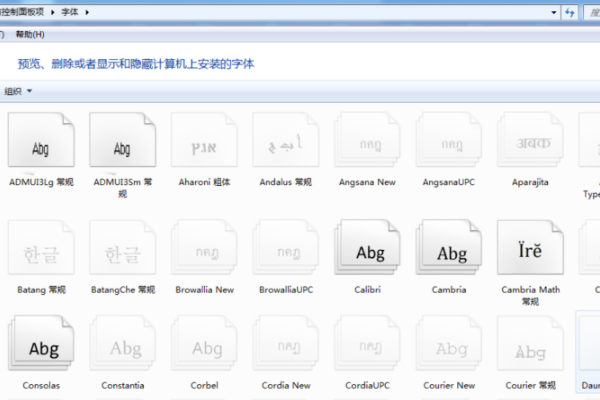The height and width of the screenshot is (400, 600).
Task: Select the Batang font icon
Action: [x=41, y=247]
